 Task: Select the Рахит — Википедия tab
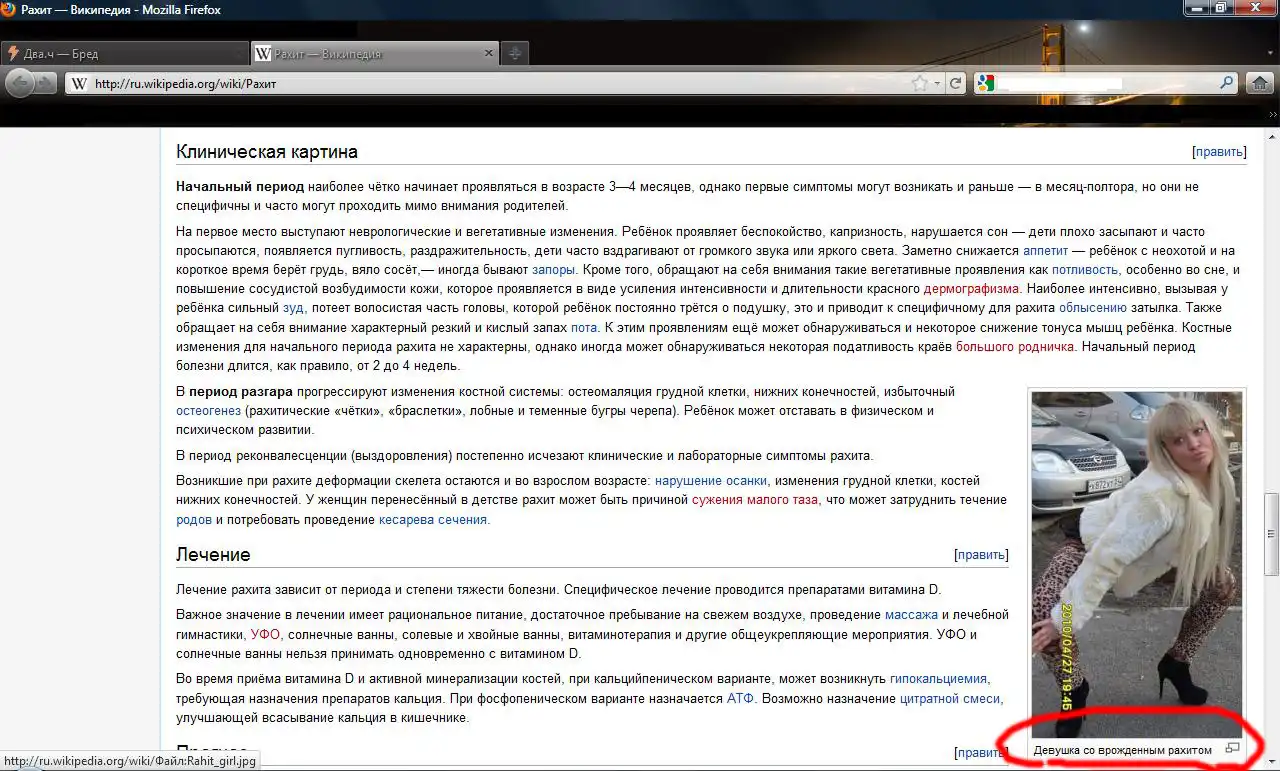click(370, 54)
